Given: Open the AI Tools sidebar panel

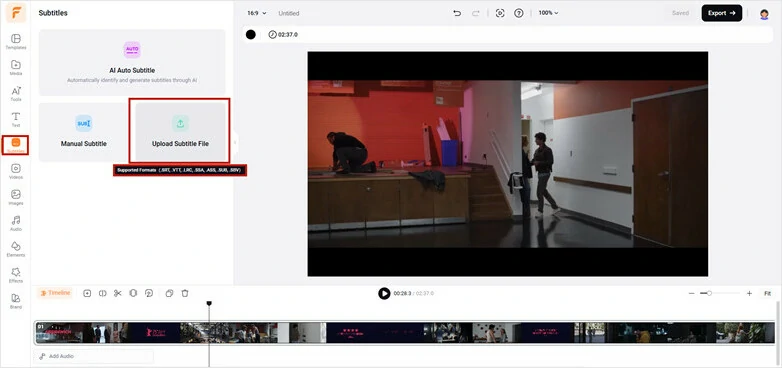Looking at the screenshot, I should [x=15, y=93].
